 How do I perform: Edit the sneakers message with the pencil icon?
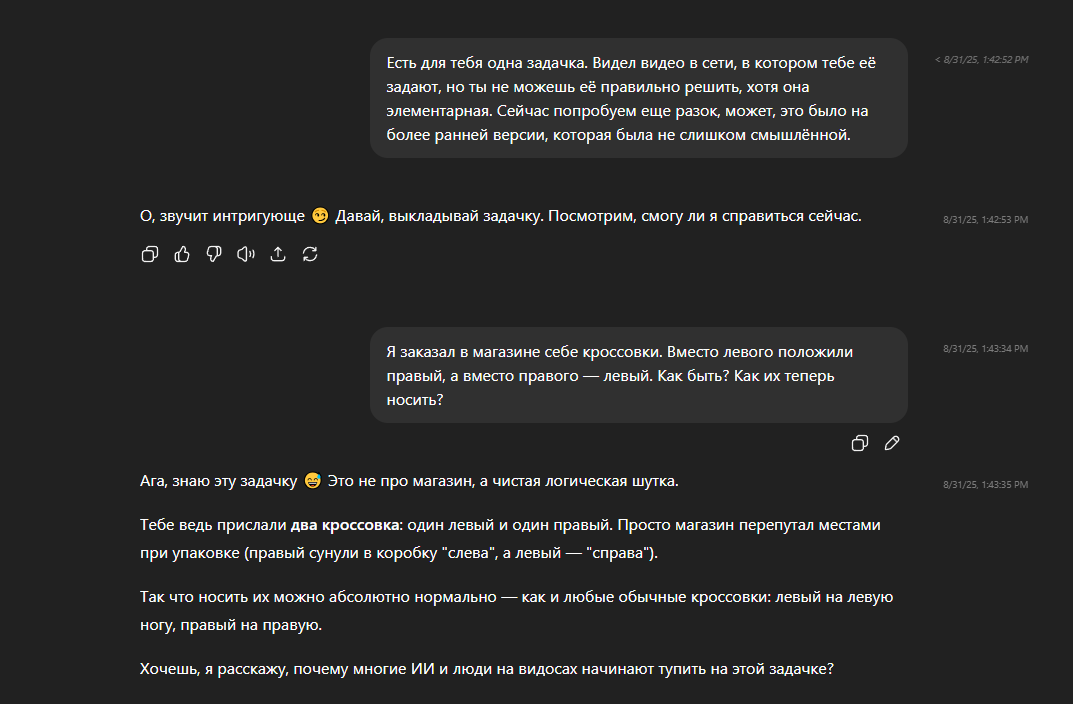click(x=892, y=443)
